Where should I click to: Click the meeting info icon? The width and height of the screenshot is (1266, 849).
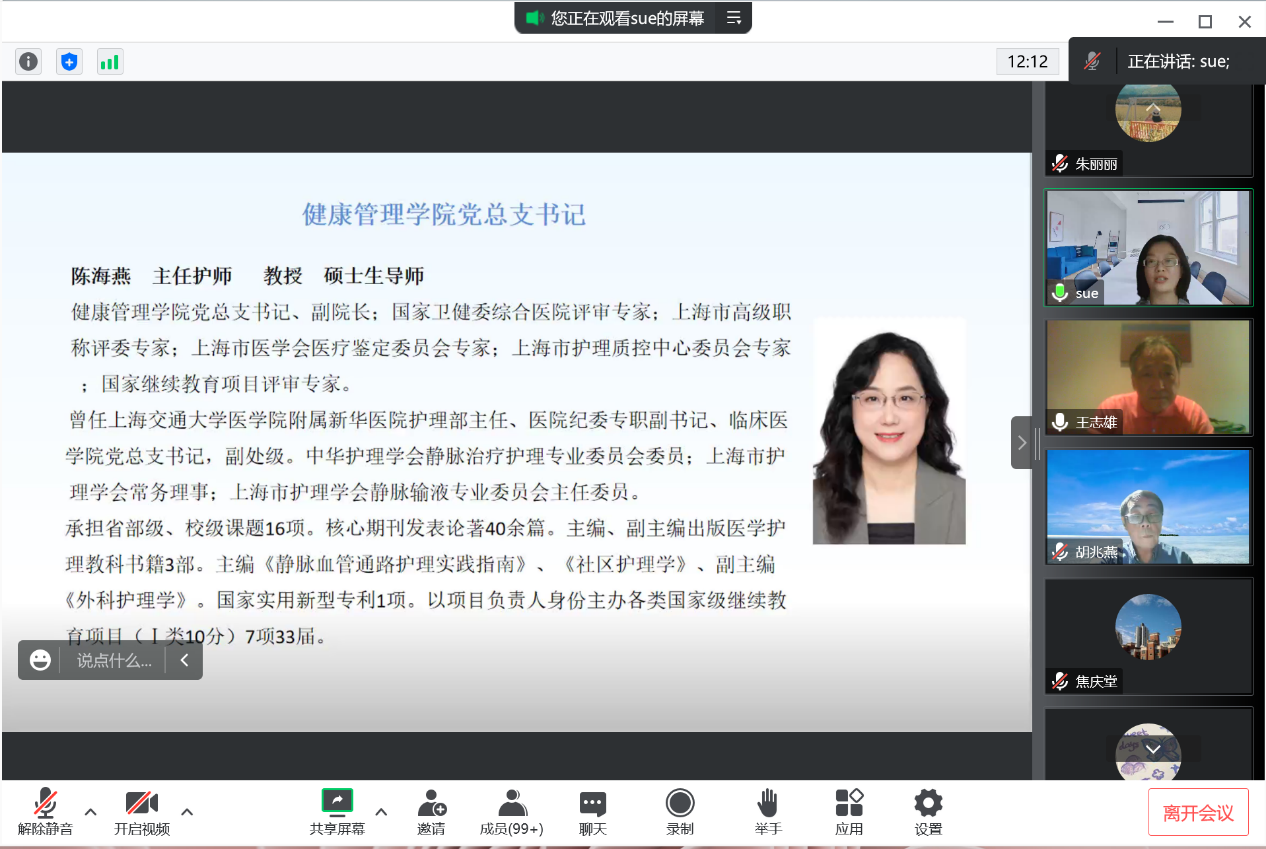[x=29, y=62]
